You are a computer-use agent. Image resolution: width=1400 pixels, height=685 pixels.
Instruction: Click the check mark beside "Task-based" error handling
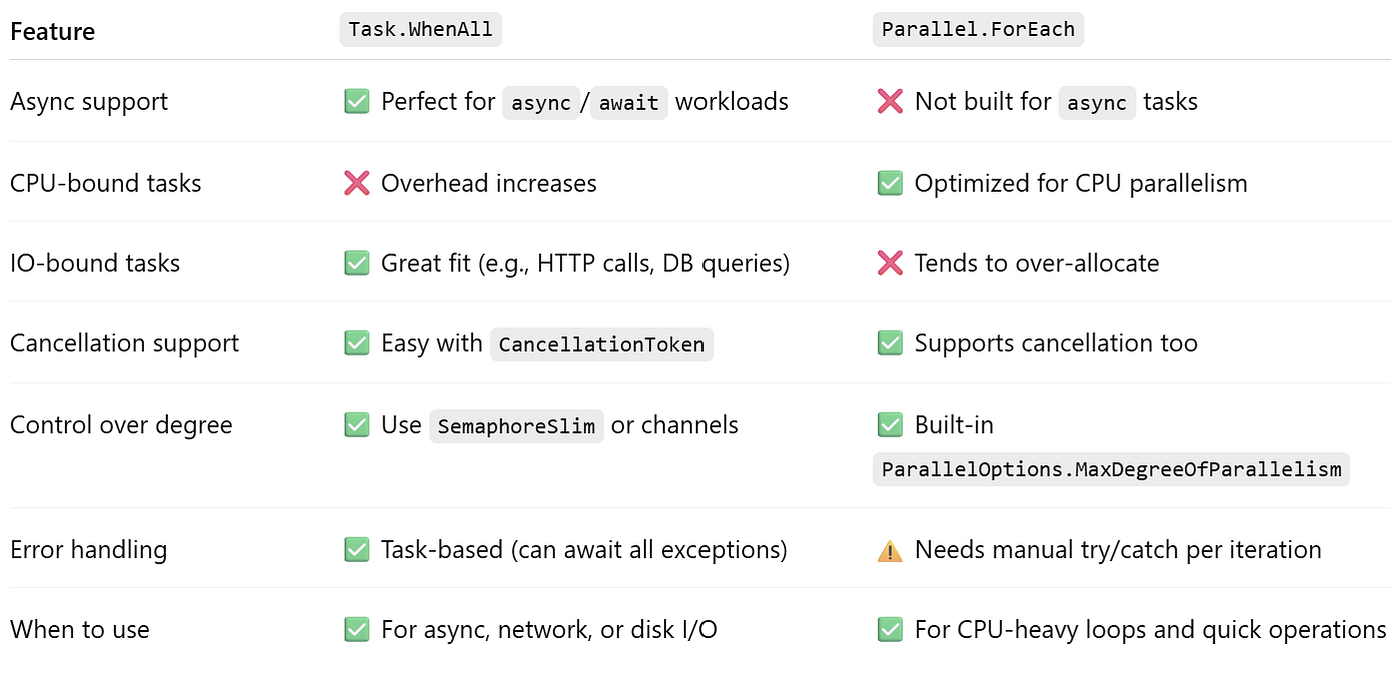click(x=356, y=550)
